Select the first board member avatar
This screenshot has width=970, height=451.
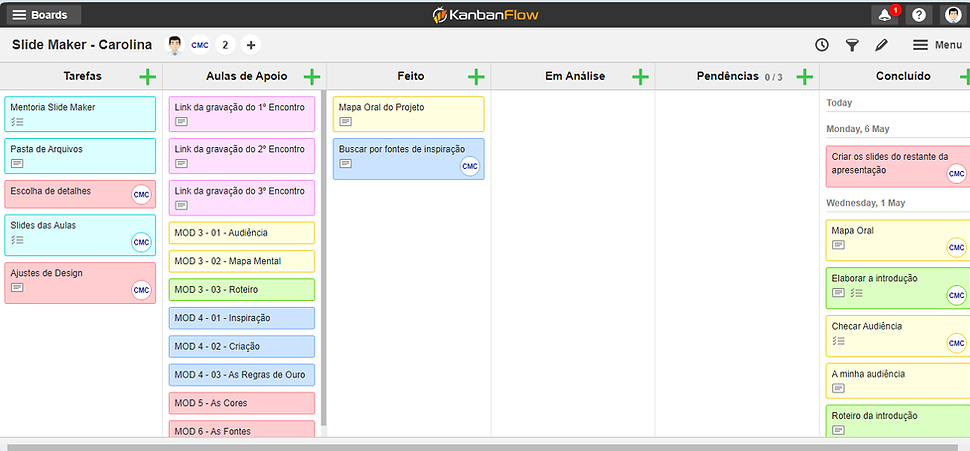point(175,45)
